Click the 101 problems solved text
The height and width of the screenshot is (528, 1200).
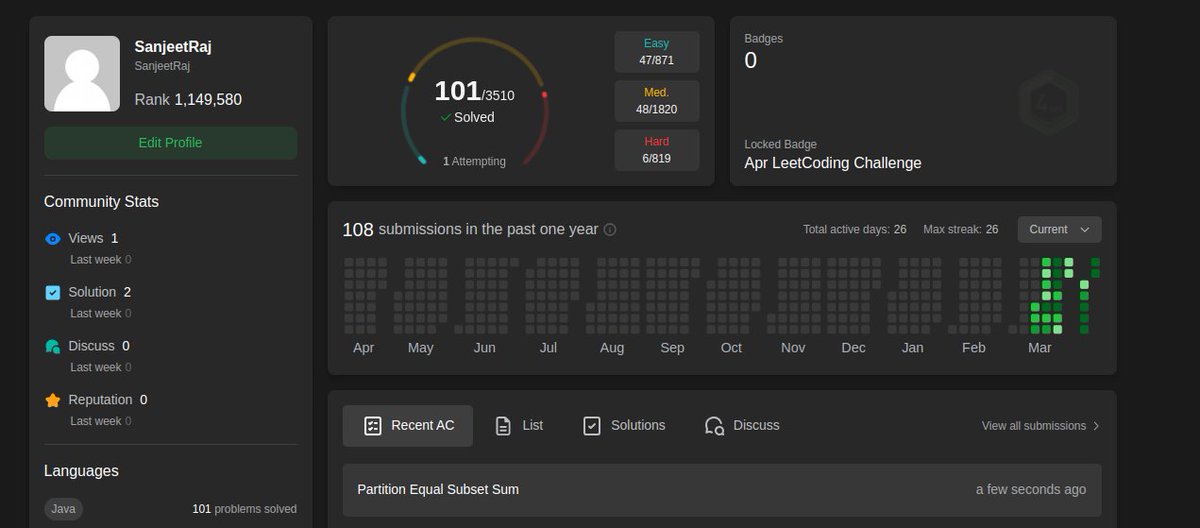click(245, 509)
